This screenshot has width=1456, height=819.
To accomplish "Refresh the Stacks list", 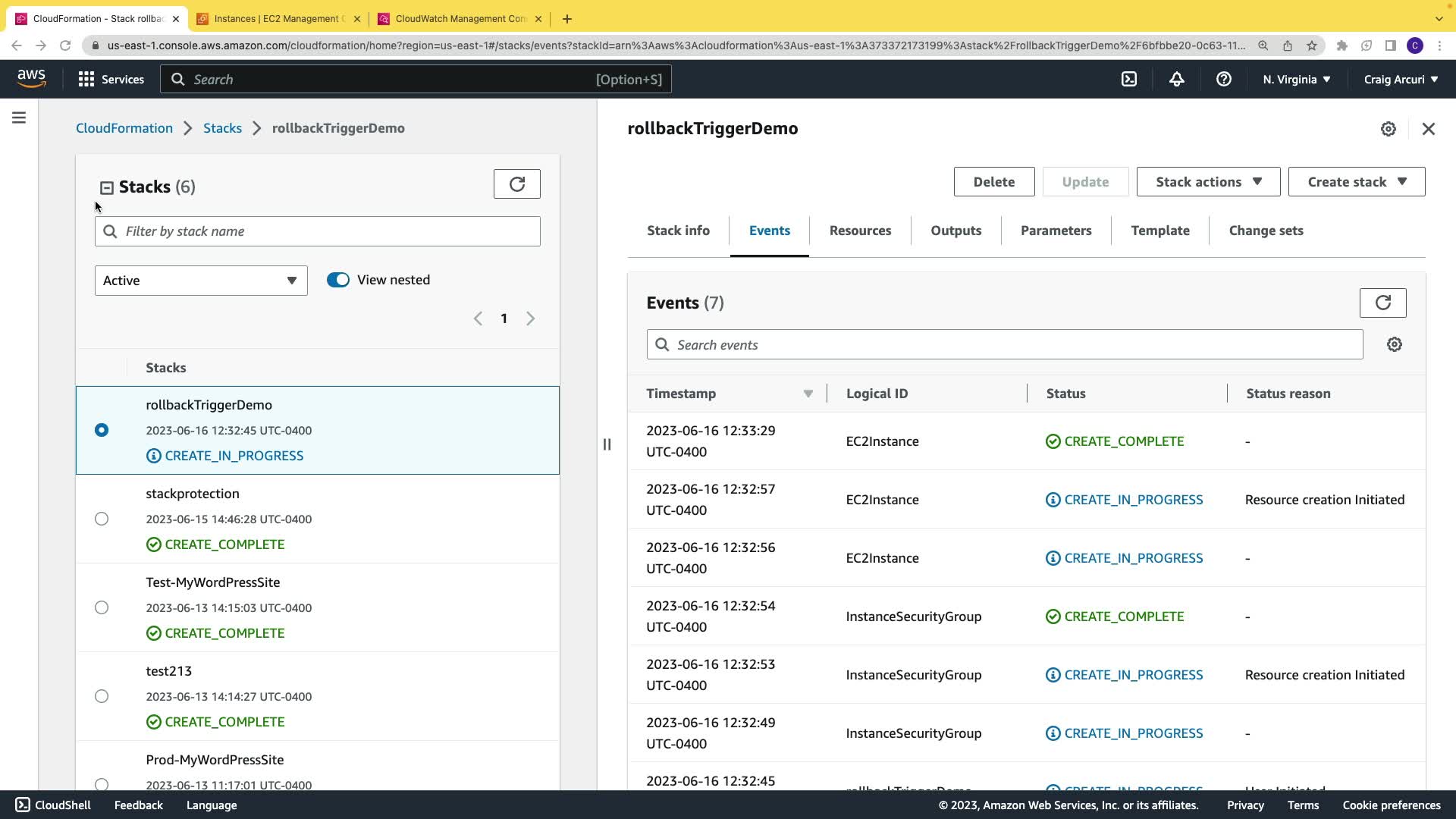I will [x=516, y=184].
